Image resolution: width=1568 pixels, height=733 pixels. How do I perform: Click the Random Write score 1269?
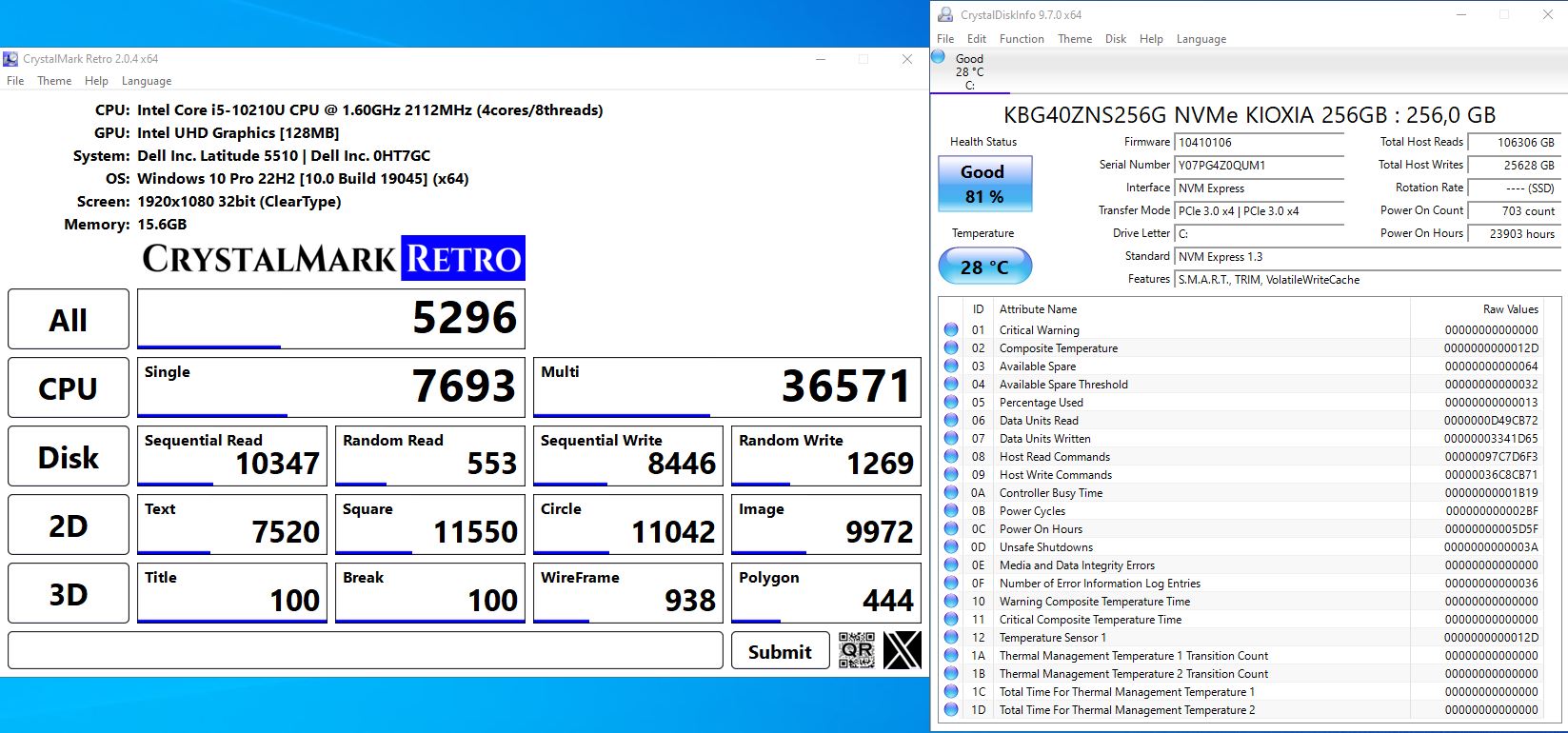(x=826, y=456)
